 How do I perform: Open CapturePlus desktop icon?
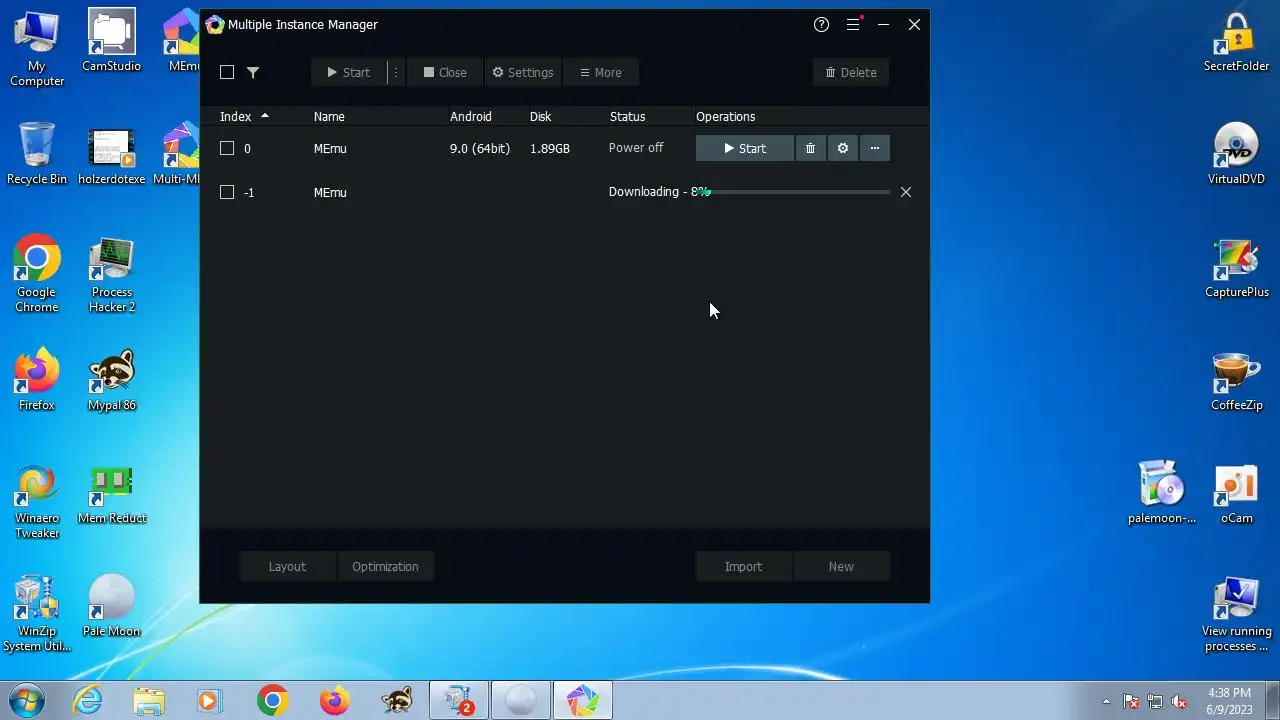click(x=1237, y=267)
